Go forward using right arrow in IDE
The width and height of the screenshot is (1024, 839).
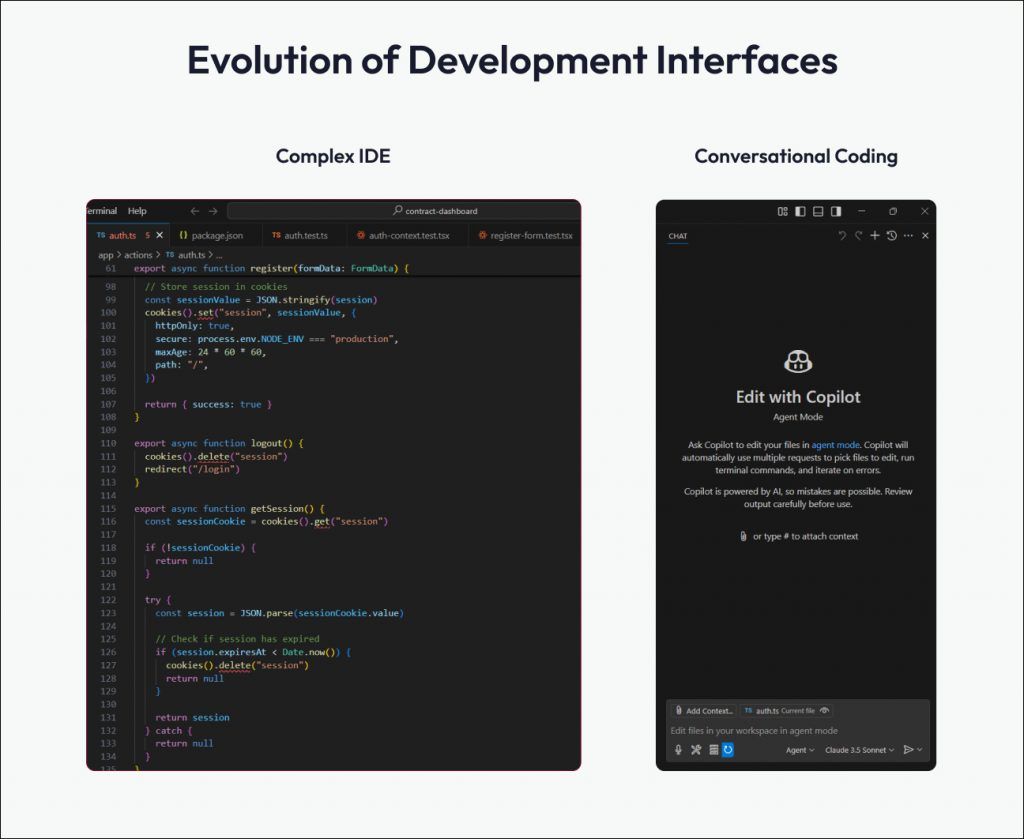coord(213,211)
